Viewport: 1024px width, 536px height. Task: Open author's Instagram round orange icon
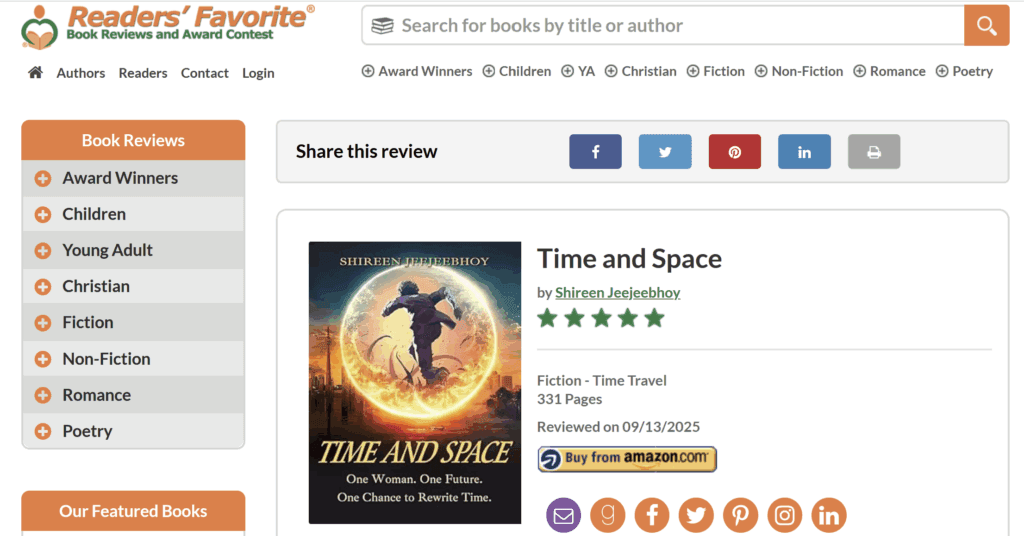pyautogui.click(x=784, y=515)
